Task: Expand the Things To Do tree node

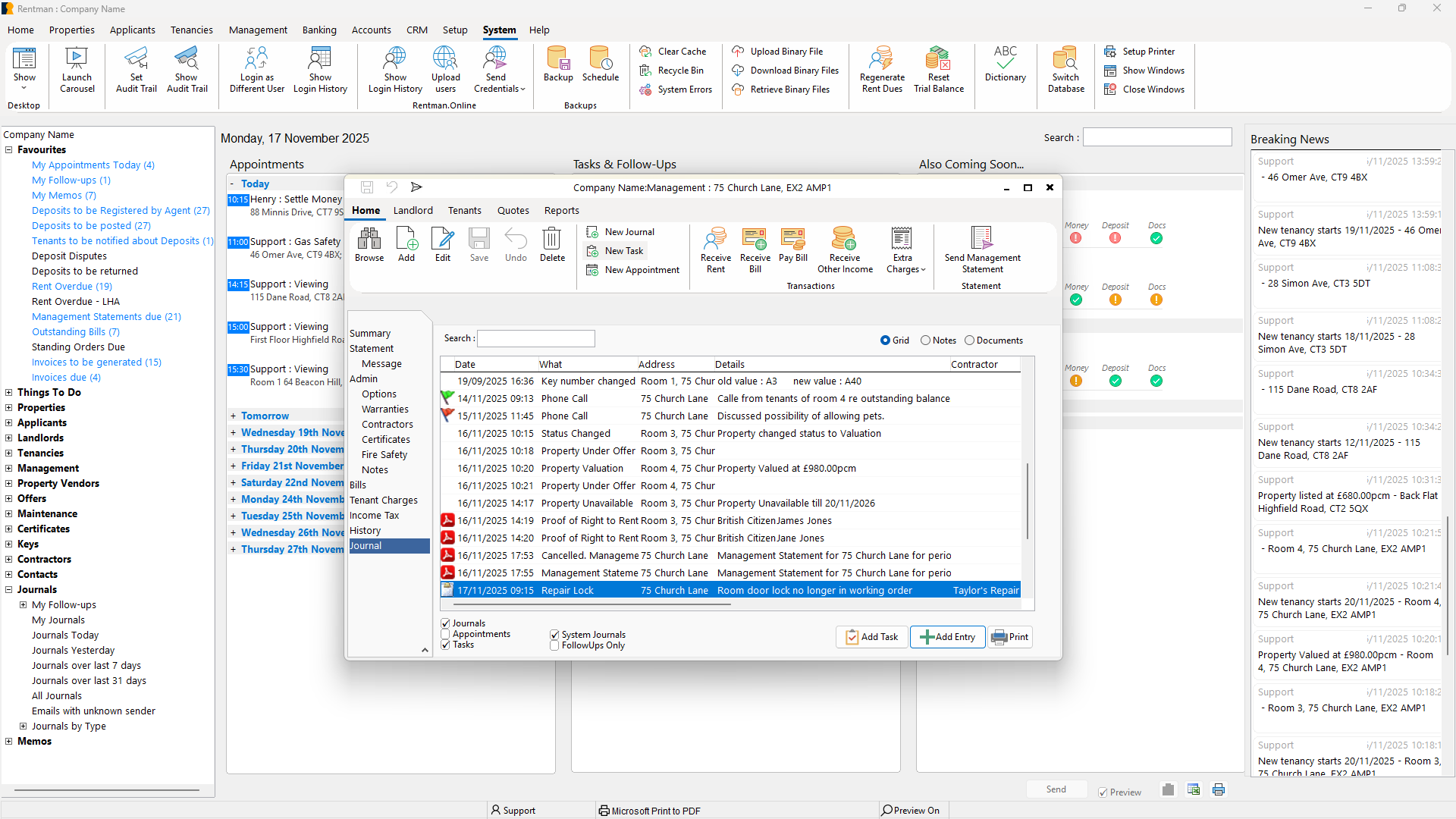Action: click(x=9, y=392)
